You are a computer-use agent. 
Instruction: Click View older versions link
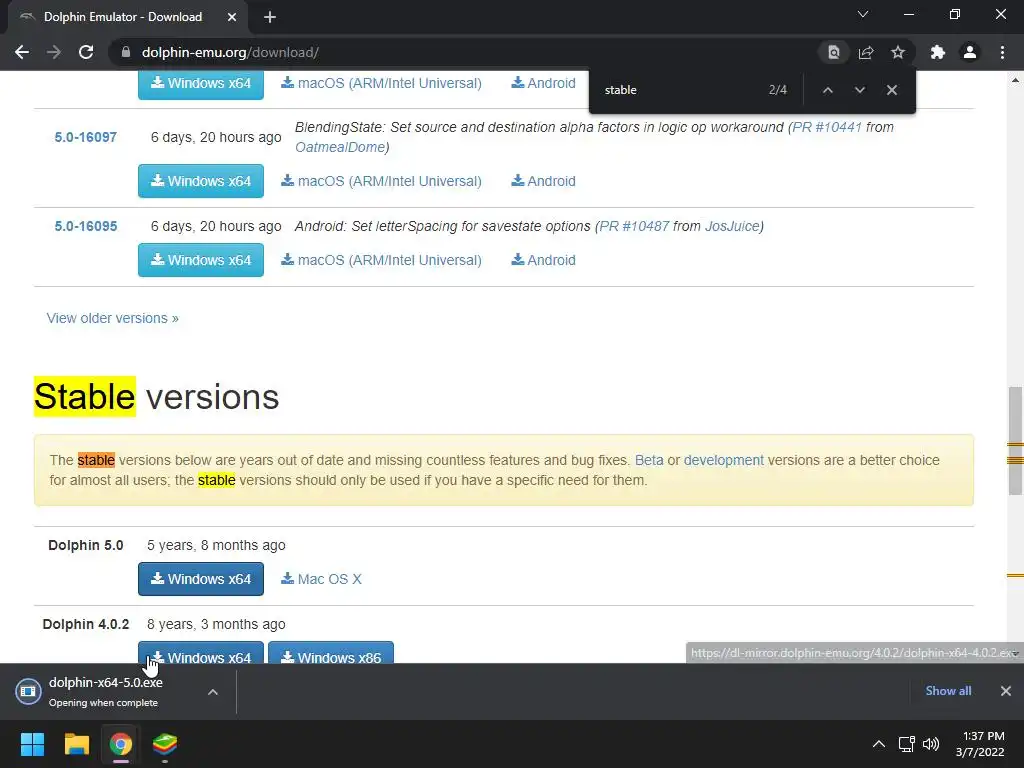(x=112, y=318)
